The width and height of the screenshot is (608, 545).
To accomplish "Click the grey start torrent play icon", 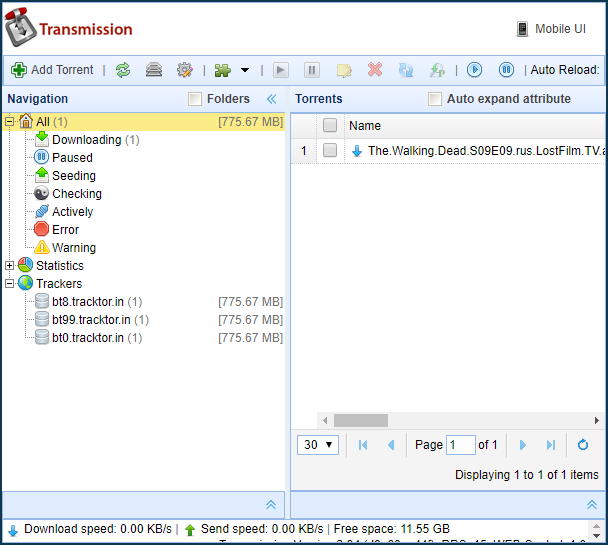I will pyautogui.click(x=281, y=70).
